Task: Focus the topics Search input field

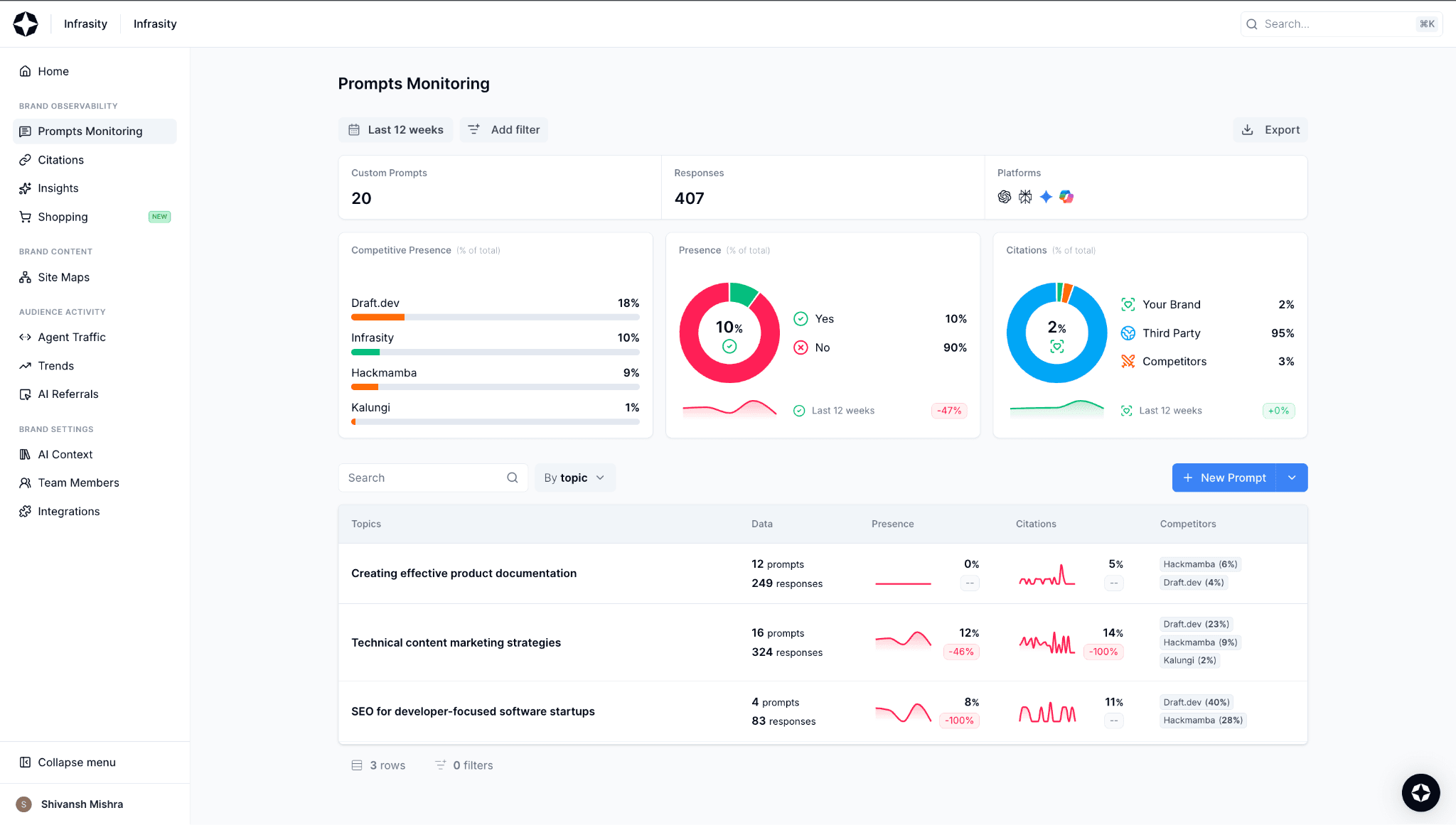Action: 433,478
